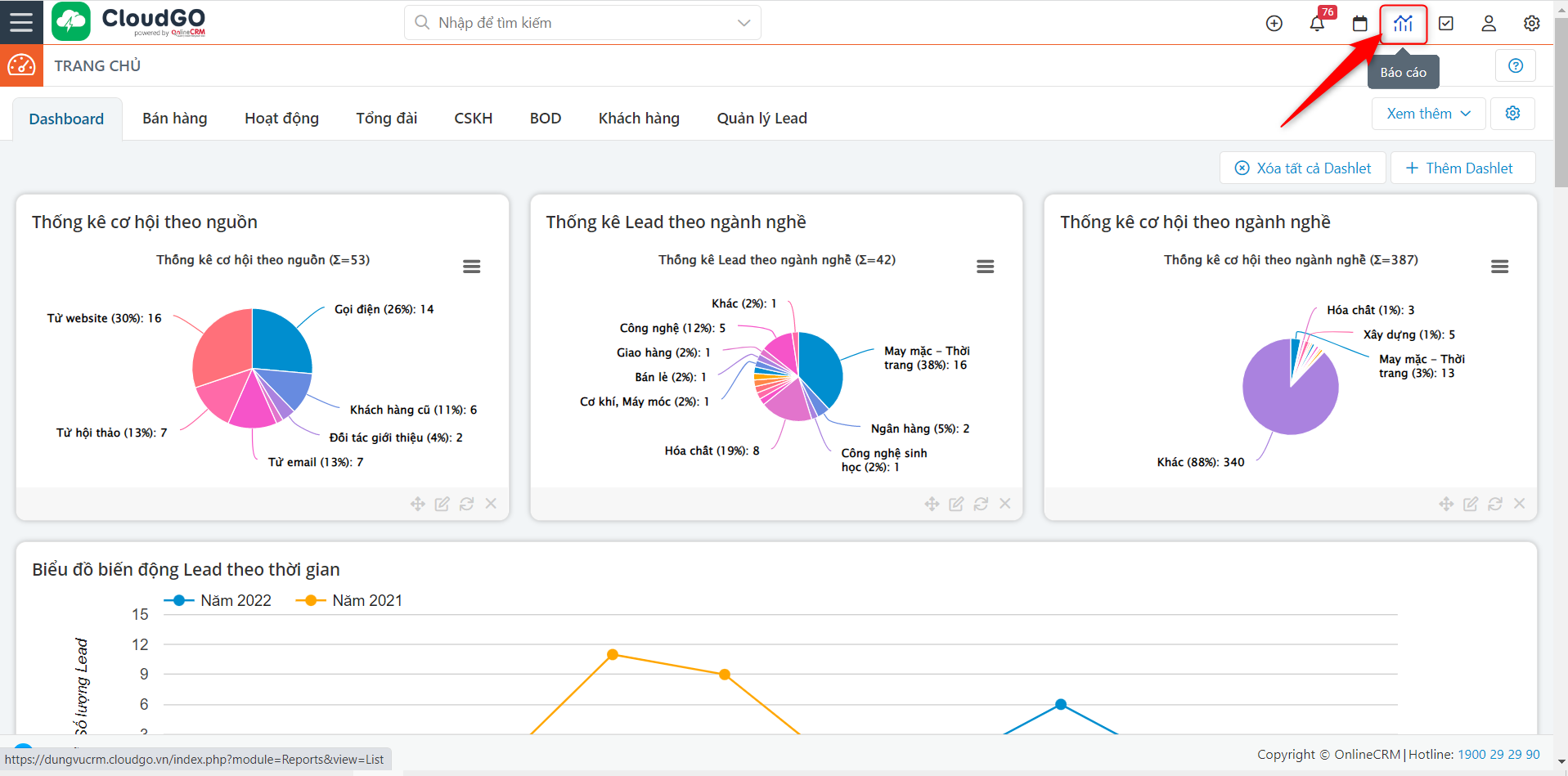Switch to the Bán hàng tab

(174, 119)
